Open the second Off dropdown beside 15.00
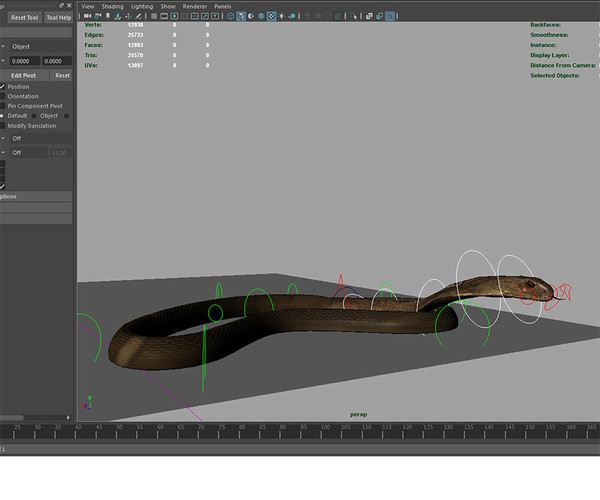600x500 pixels. click(29, 153)
